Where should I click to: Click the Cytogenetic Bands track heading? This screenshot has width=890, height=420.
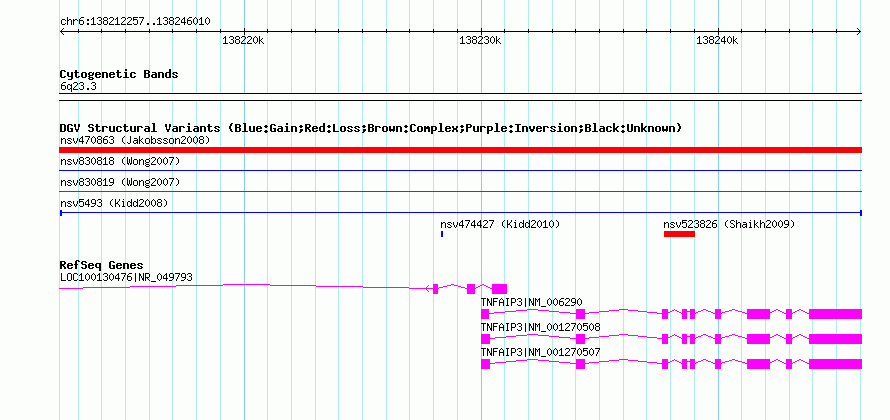point(119,74)
